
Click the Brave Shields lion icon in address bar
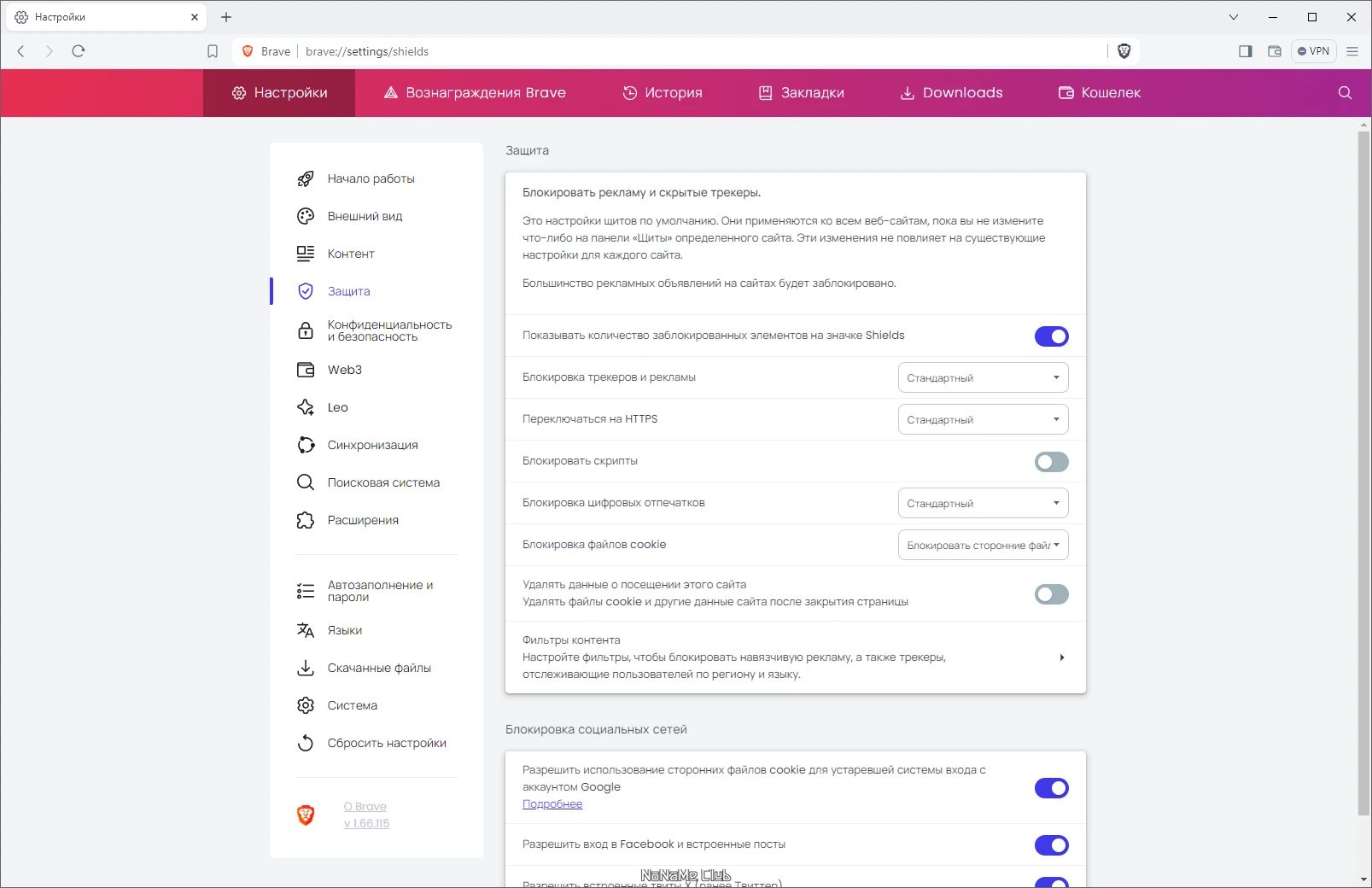[x=1124, y=51]
